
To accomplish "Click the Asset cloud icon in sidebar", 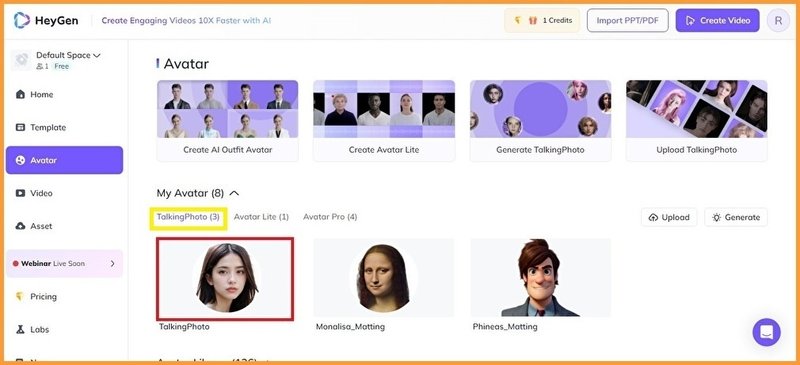I will (20, 226).
